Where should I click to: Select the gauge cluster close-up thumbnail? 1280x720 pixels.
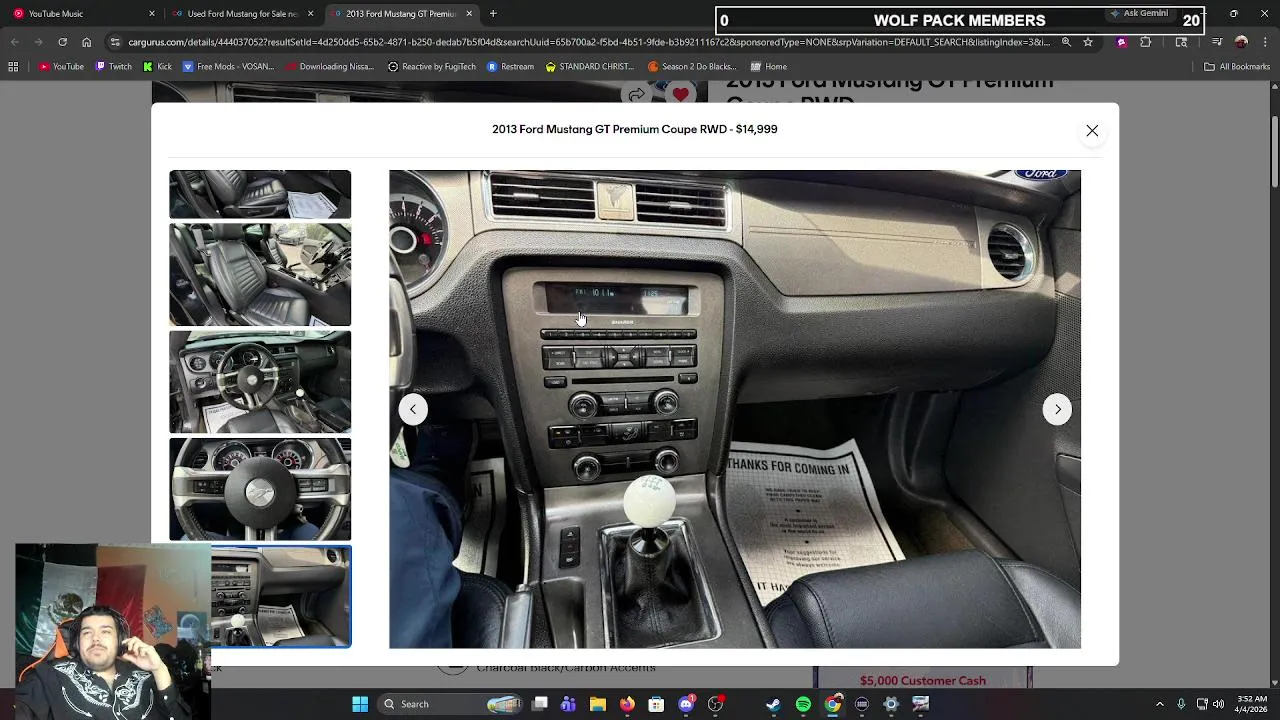(x=260, y=489)
